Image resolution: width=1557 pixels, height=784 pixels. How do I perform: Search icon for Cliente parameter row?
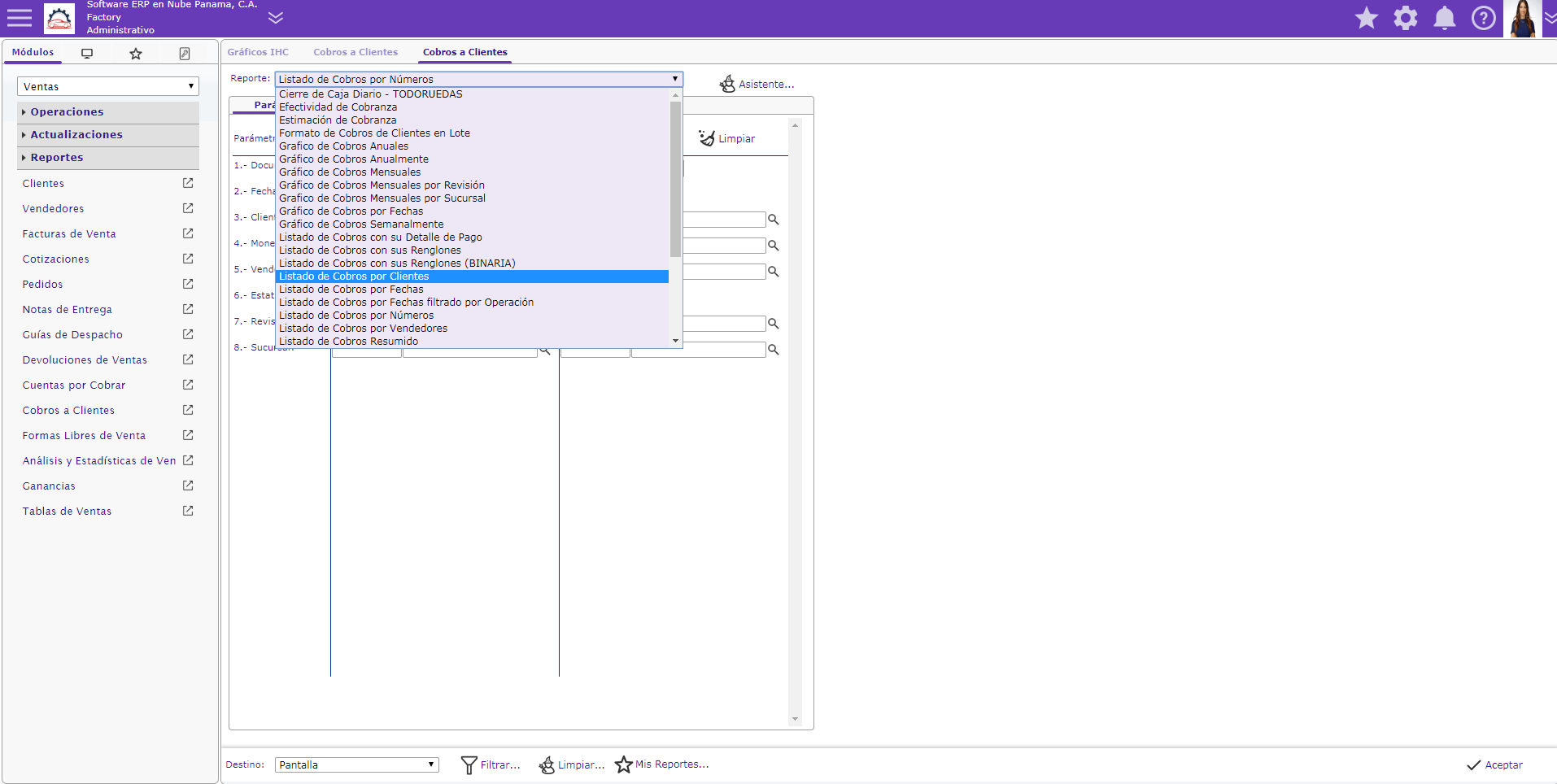(x=774, y=220)
